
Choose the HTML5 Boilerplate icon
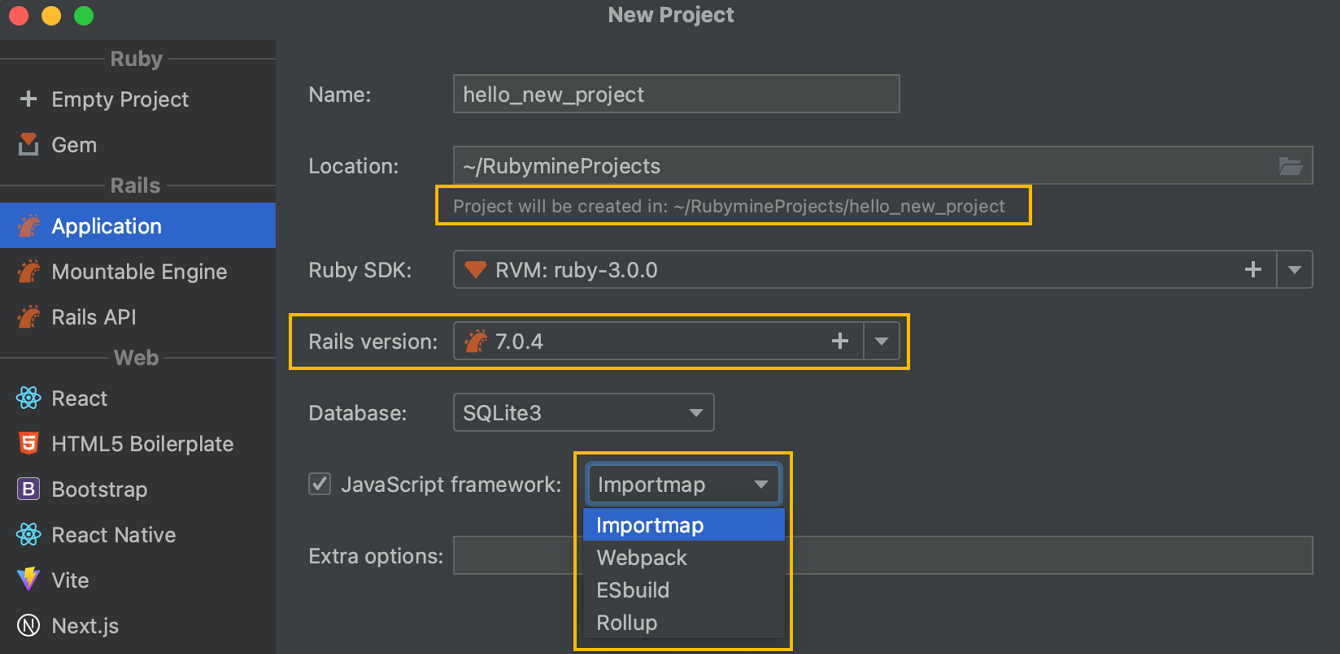click(x=29, y=444)
